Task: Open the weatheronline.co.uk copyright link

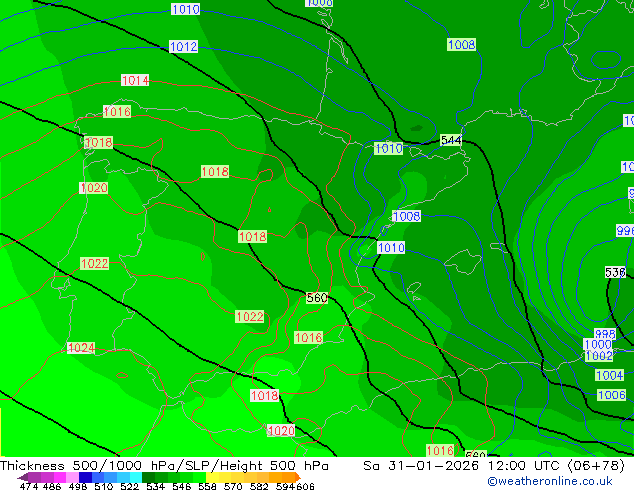Action: 550,481
